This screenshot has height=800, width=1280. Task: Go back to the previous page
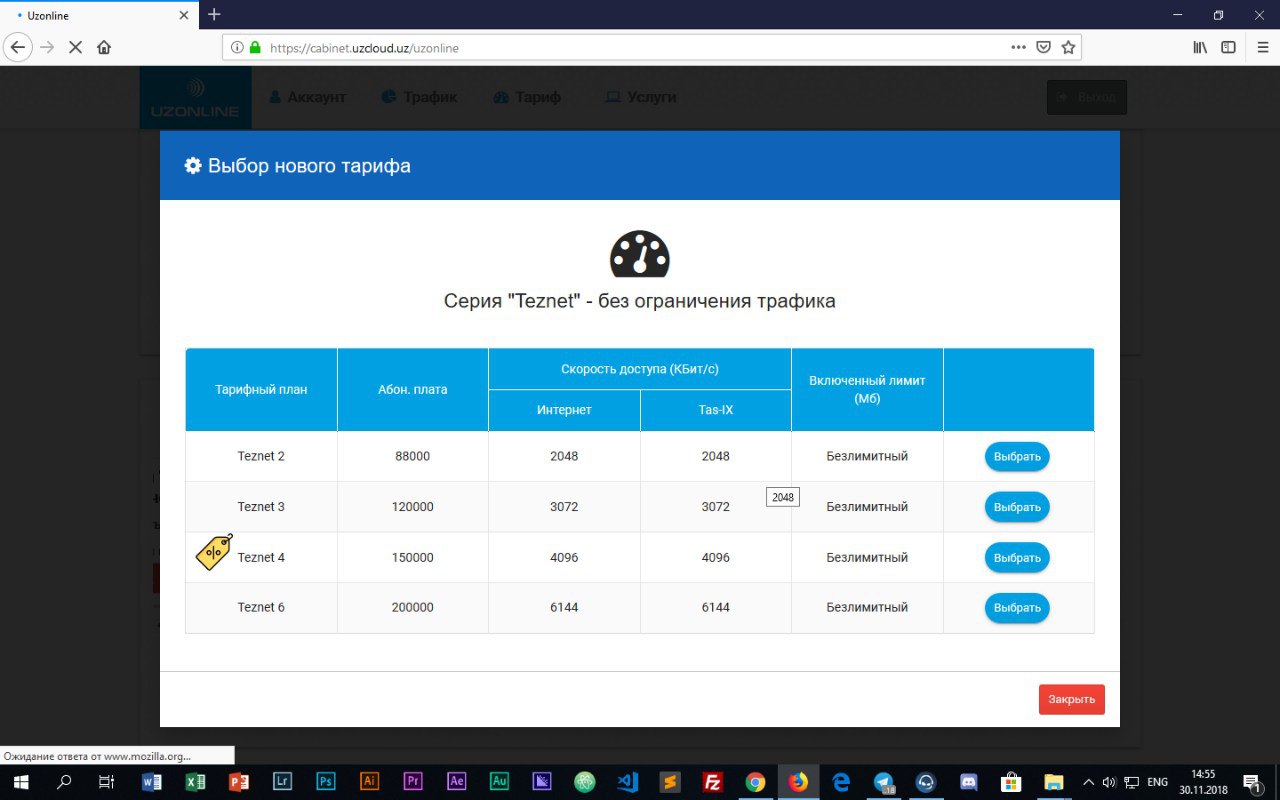[17, 47]
